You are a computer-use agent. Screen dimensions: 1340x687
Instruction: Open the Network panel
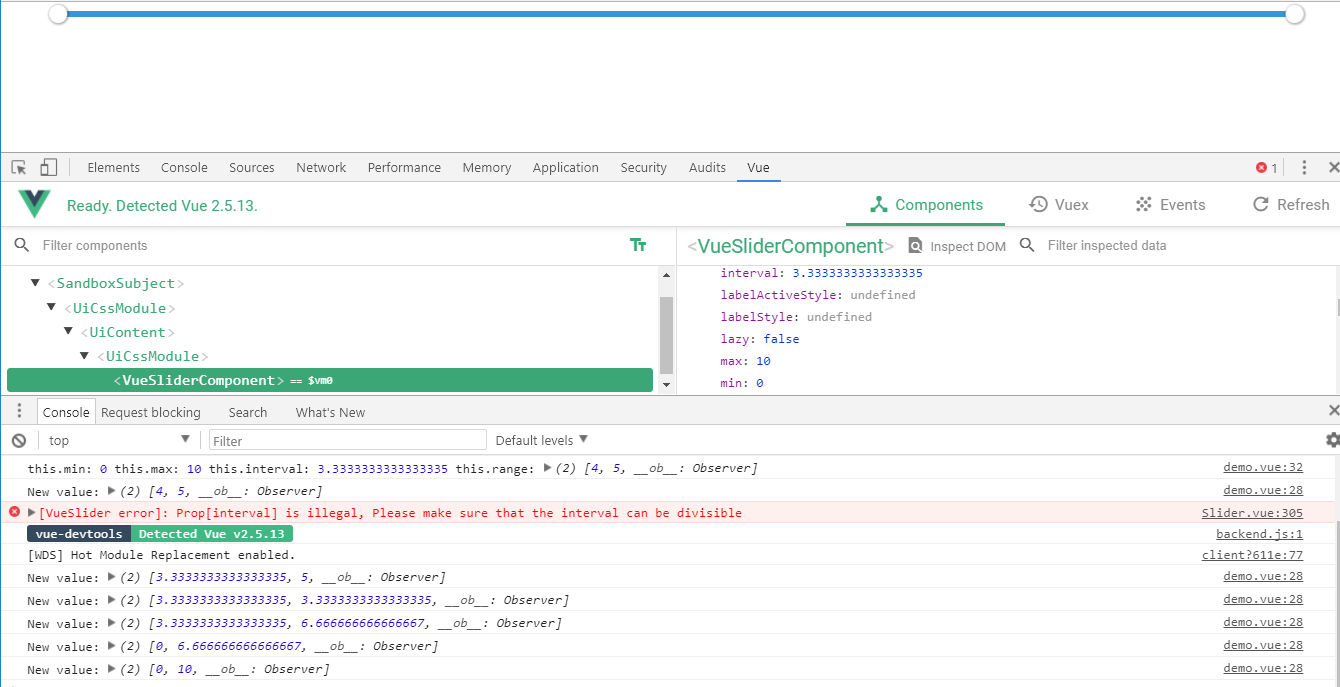(x=321, y=168)
